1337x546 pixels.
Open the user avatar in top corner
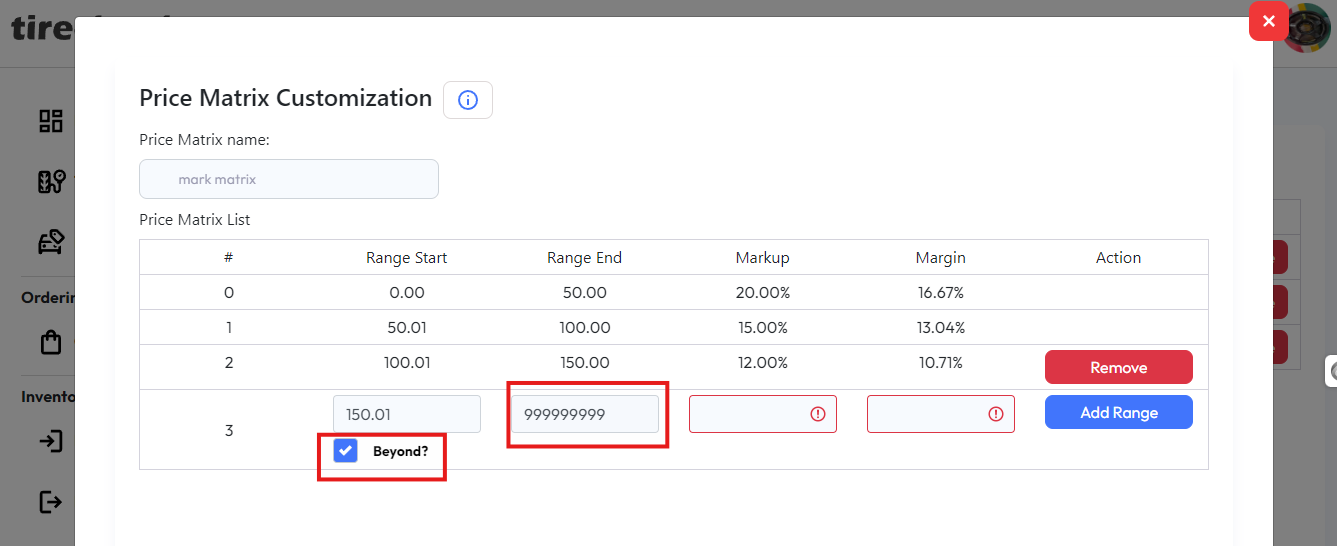click(x=1310, y=28)
